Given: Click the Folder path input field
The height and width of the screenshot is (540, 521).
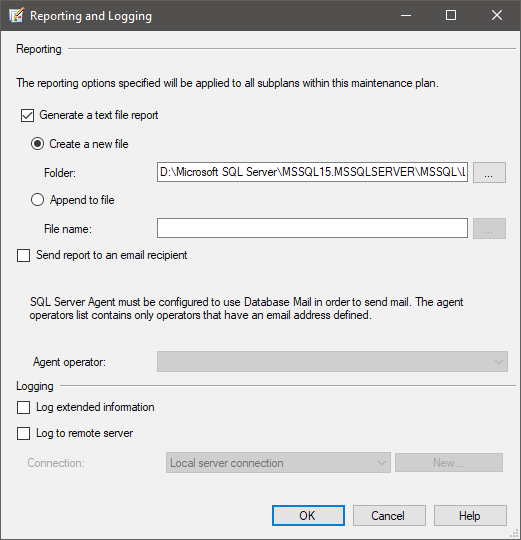Looking at the screenshot, I should tap(312, 172).
